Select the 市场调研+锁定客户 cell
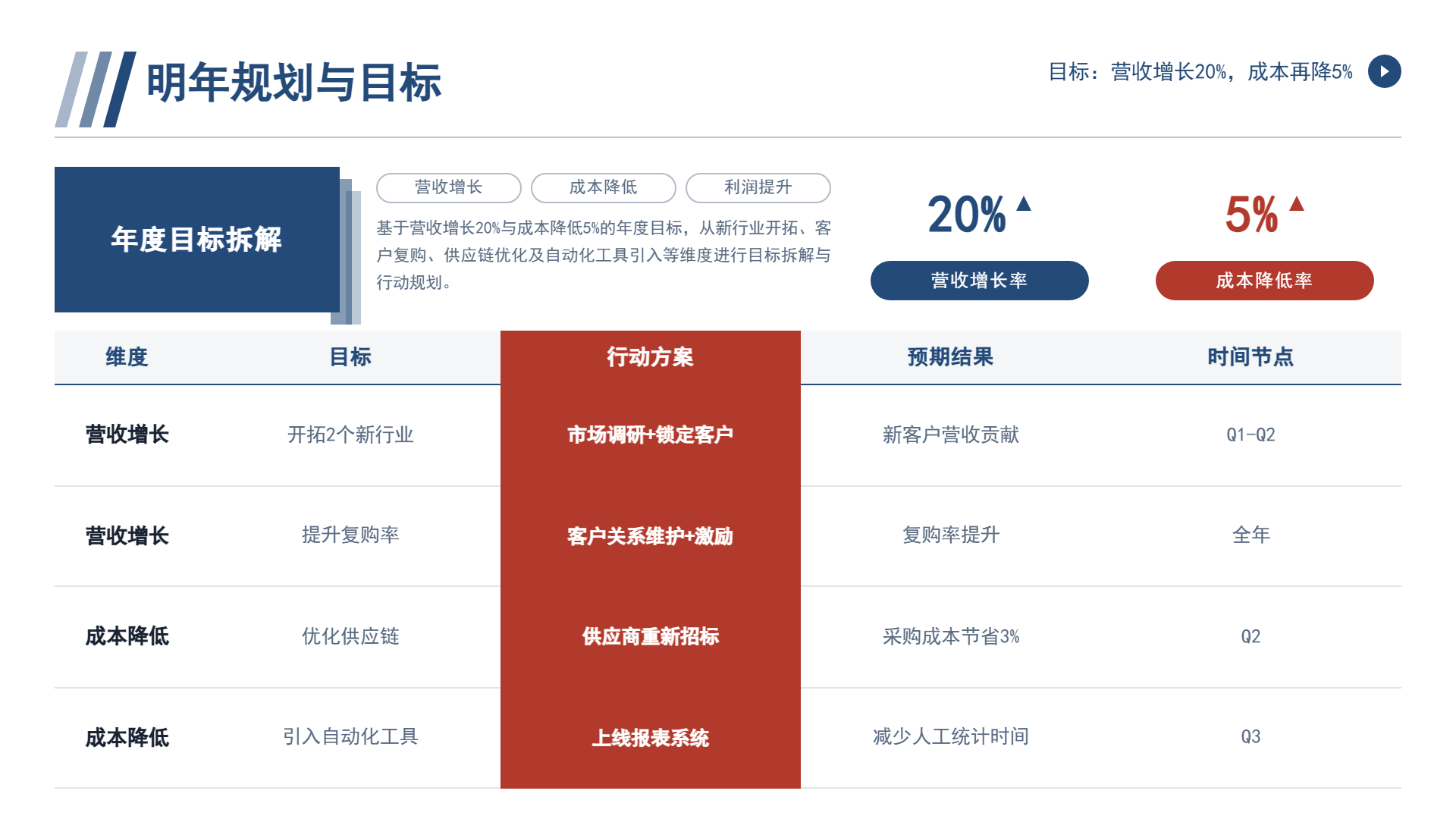The height and width of the screenshot is (819, 1456). click(651, 435)
